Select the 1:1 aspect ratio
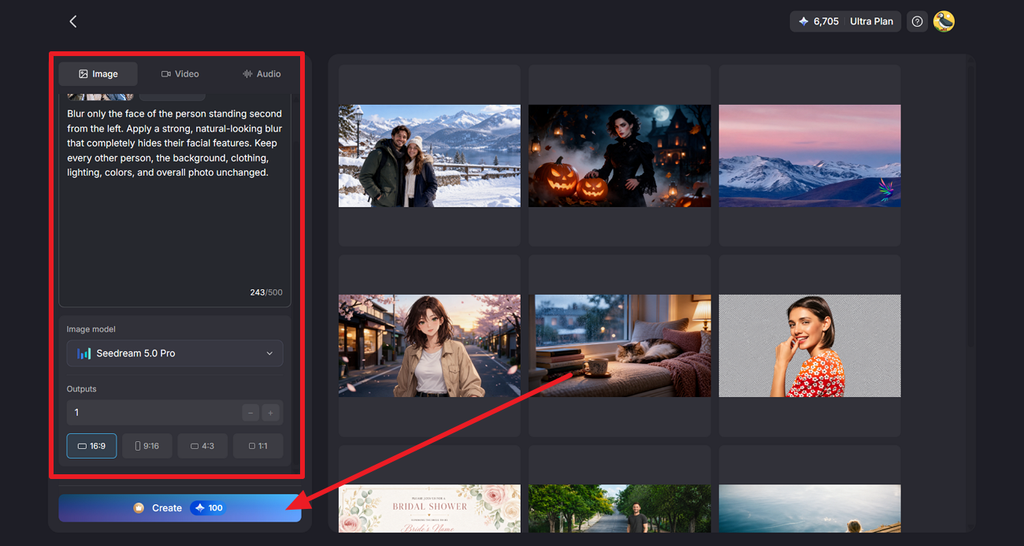 click(x=258, y=446)
